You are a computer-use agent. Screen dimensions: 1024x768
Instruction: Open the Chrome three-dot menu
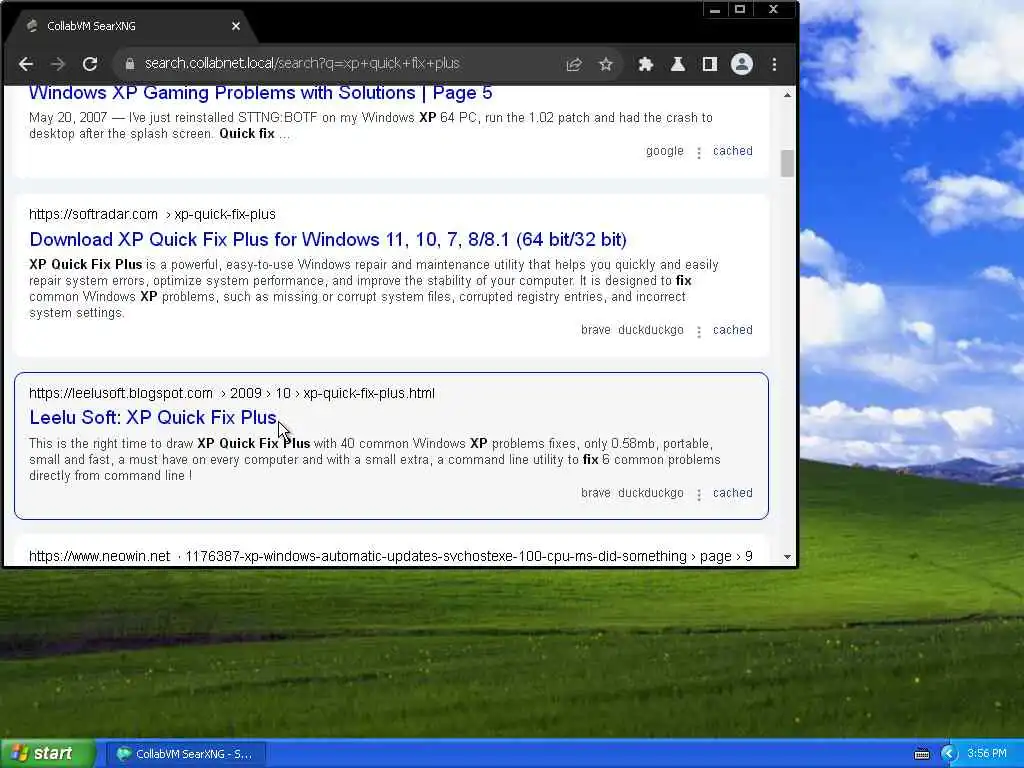775,64
